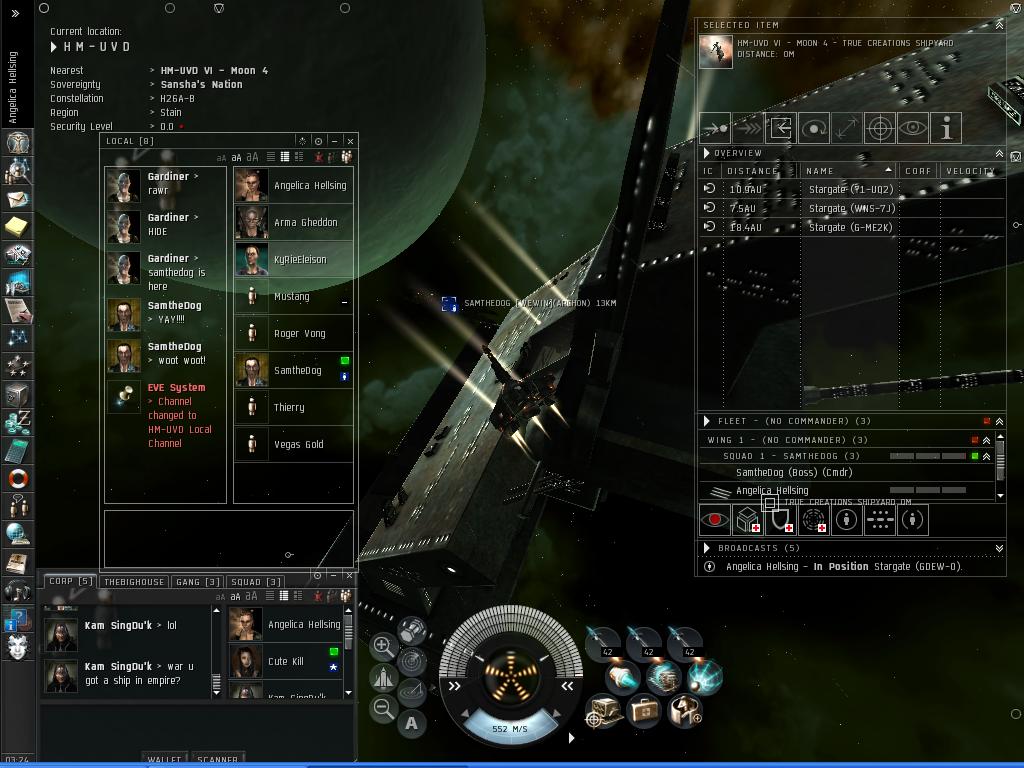Toggle Corp chat small font size
The height and width of the screenshot is (768, 1024).
tap(221, 597)
